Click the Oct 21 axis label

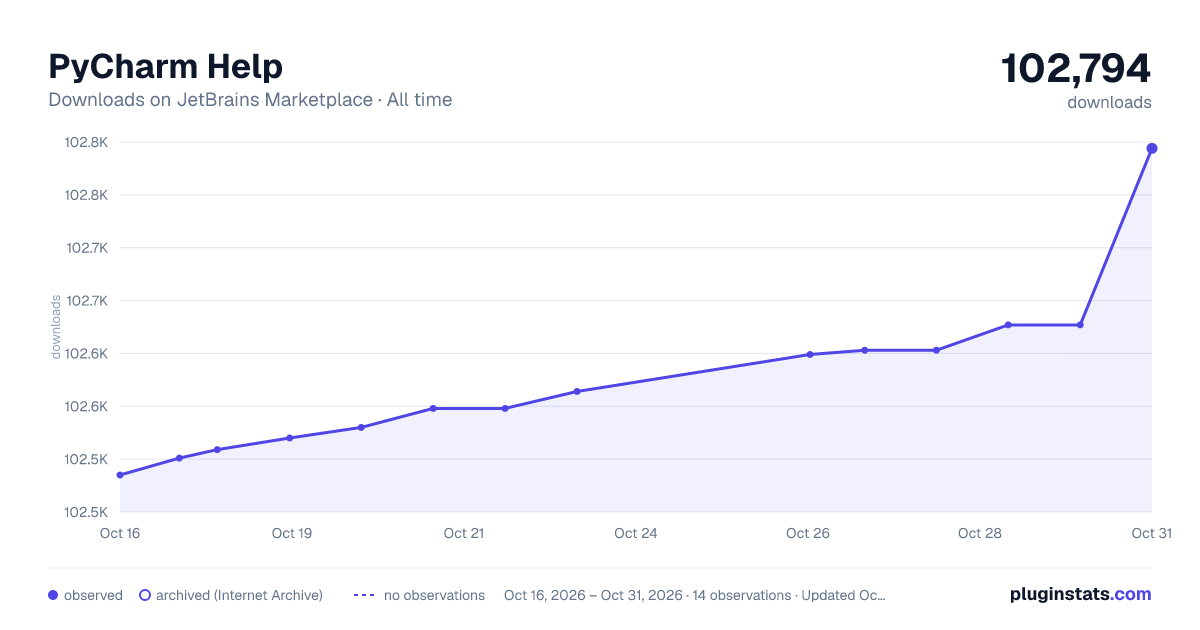coord(464,533)
